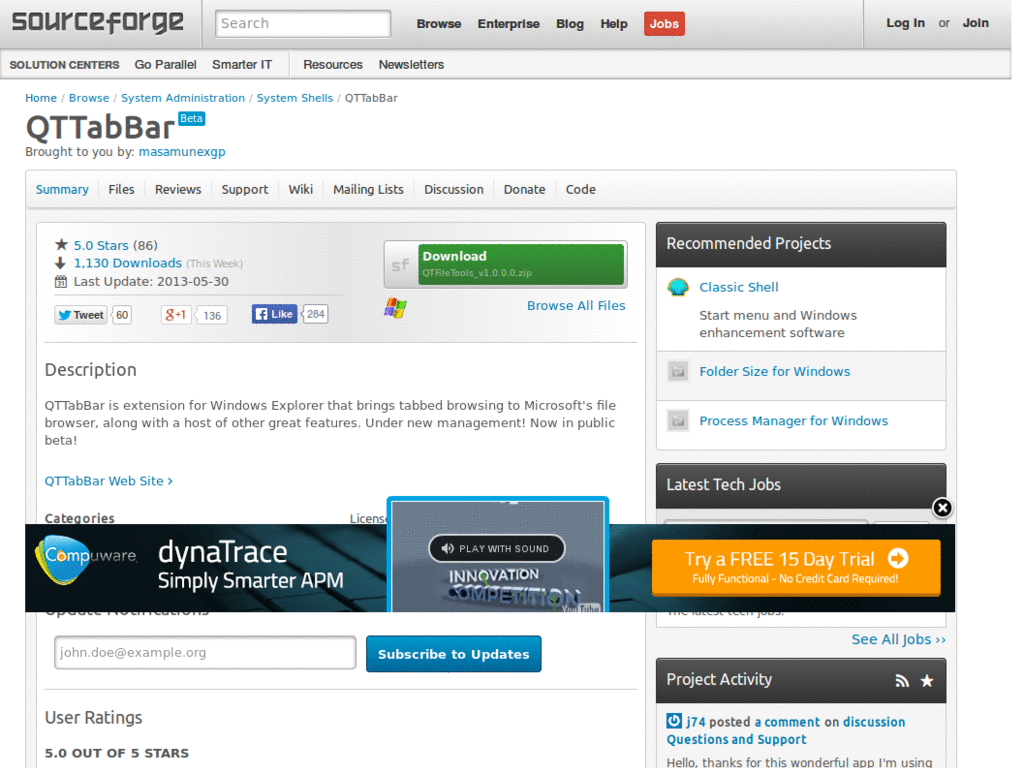The width and height of the screenshot is (1024, 768).
Task: Click Browse in the breadcrumb
Action: [89, 98]
